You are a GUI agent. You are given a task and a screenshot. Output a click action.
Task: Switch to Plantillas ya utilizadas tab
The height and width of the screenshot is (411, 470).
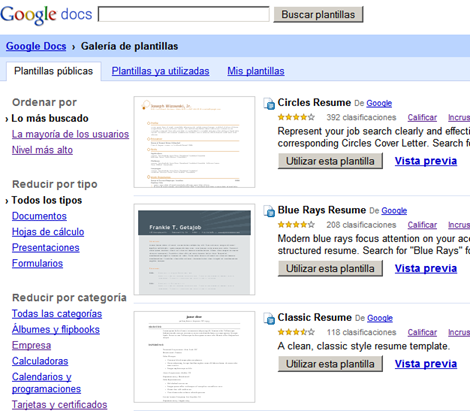coord(160,71)
